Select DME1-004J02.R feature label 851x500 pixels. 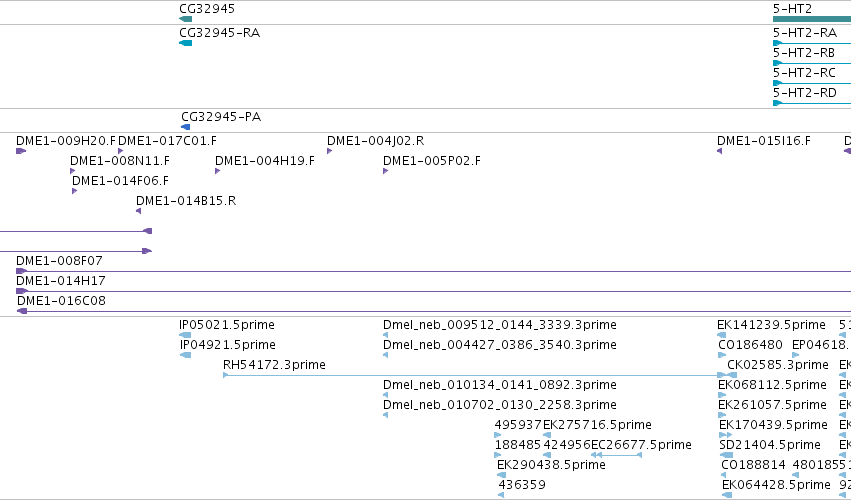(x=376, y=141)
